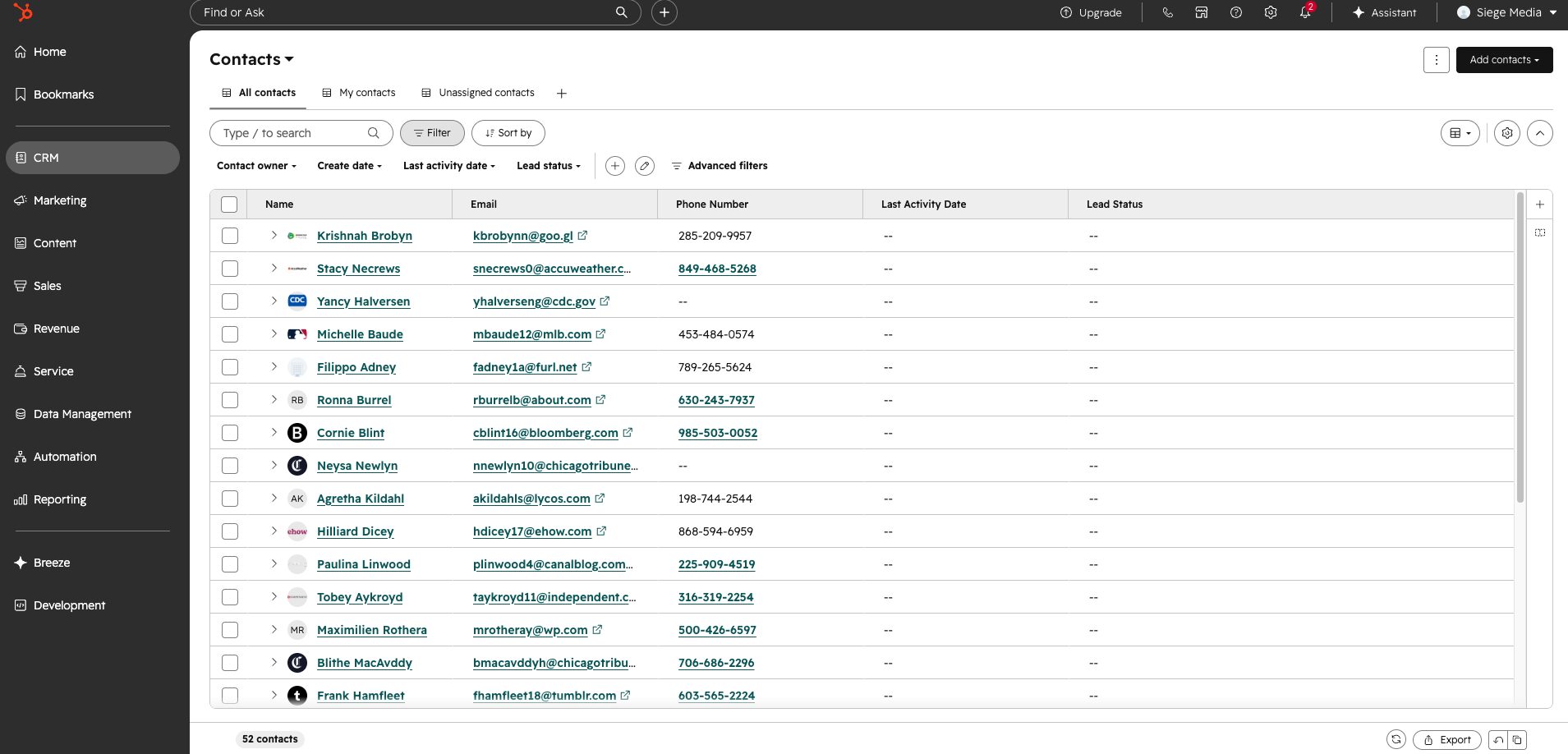Collapse the filter bar with the up chevron

(x=1540, y=133)
